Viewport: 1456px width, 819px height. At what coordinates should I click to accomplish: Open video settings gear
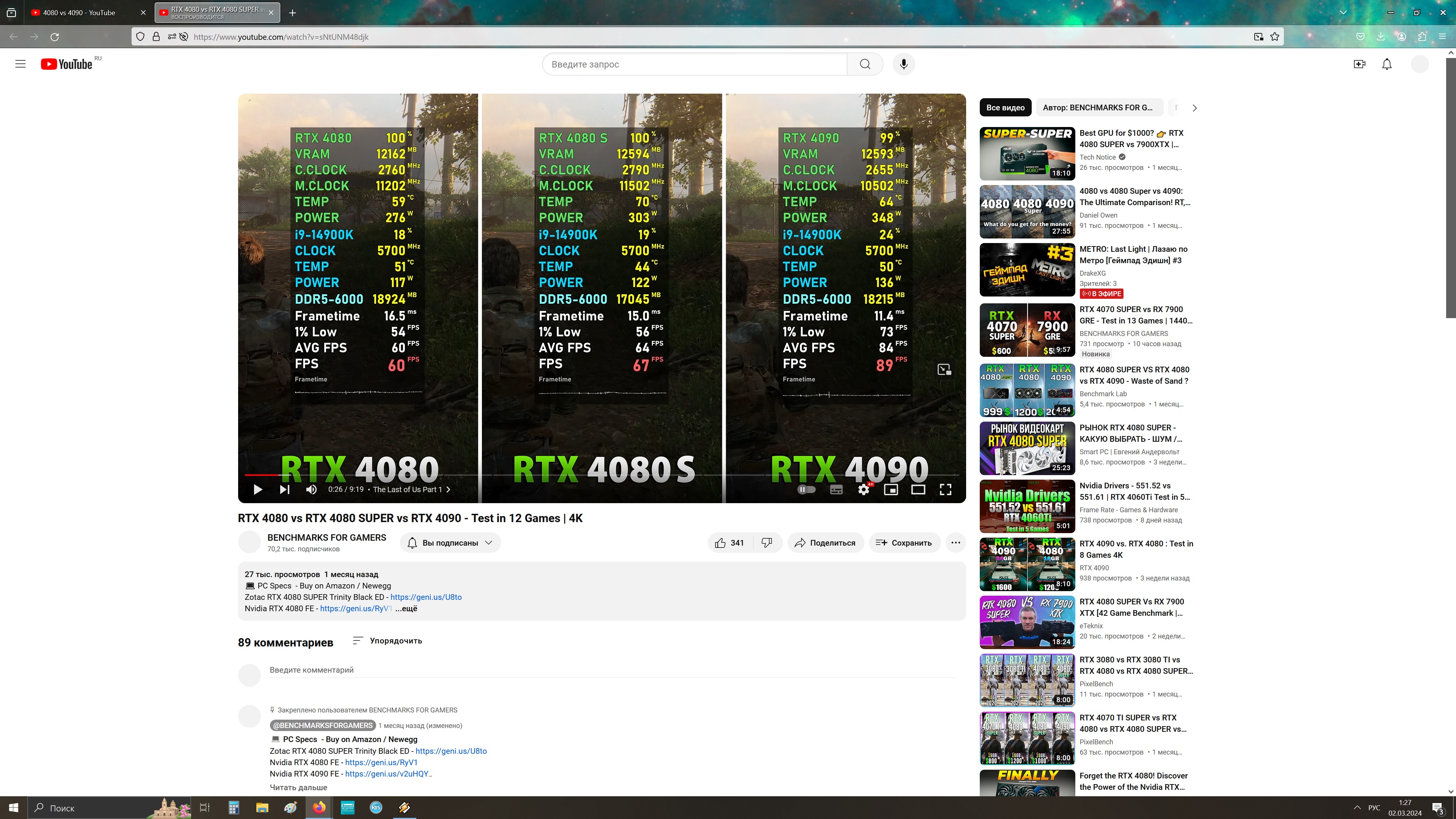pos(863,490)
